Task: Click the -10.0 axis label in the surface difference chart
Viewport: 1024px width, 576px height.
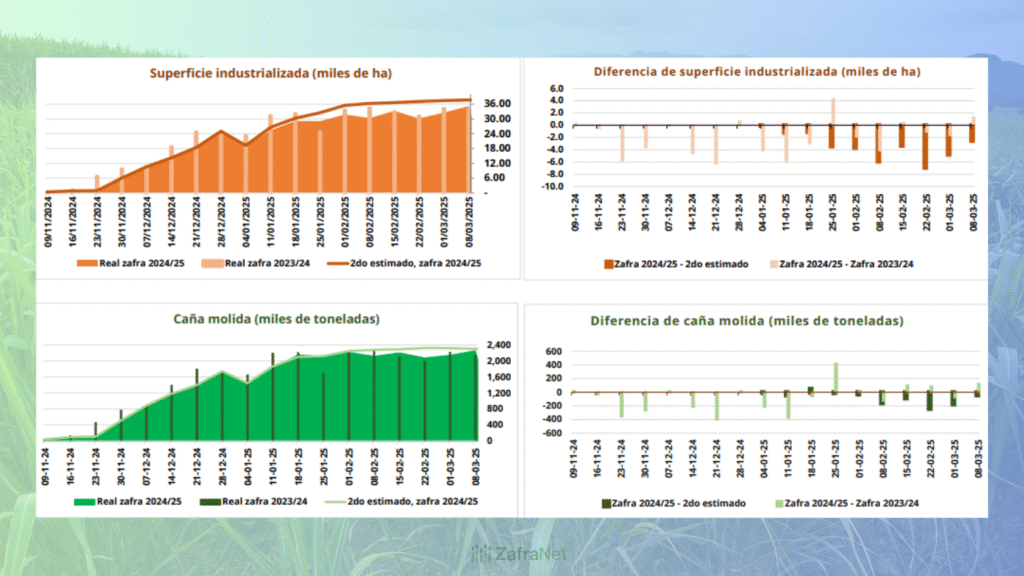Action: click(554, 187)
